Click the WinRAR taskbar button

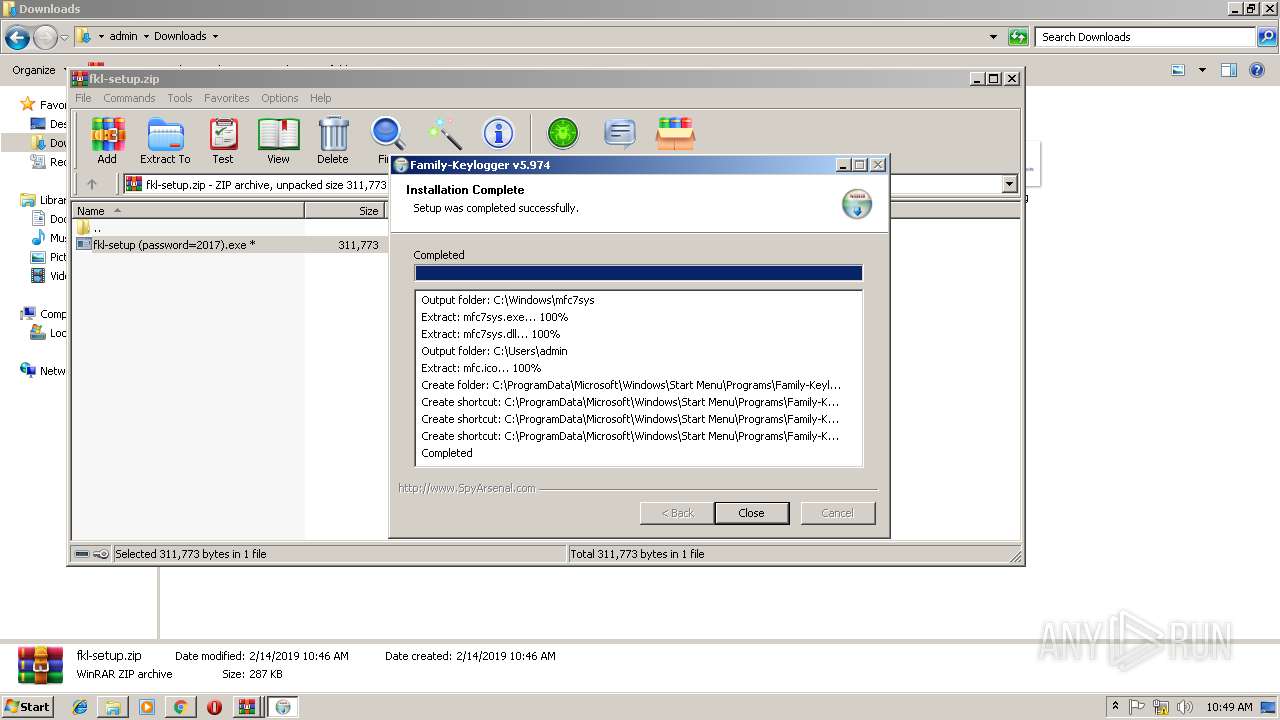click(x=247, y=707)
